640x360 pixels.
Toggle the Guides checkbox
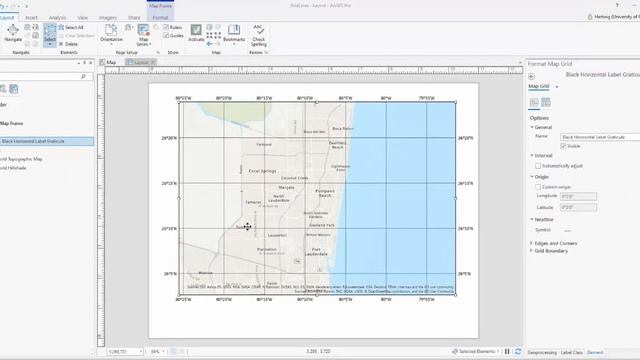coord(166,36)
